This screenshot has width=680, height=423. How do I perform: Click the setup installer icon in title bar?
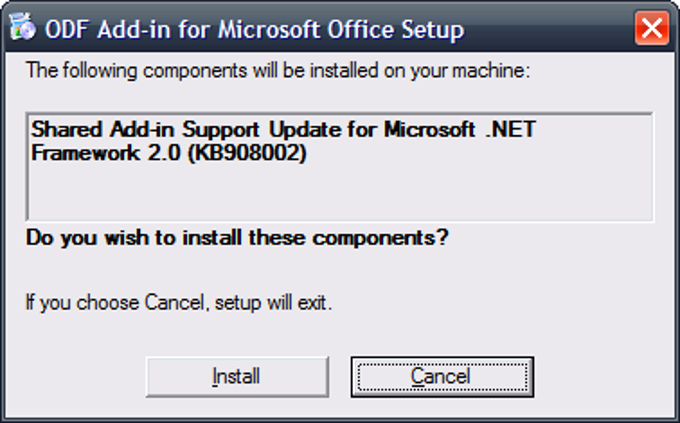[x=23, y=27]
